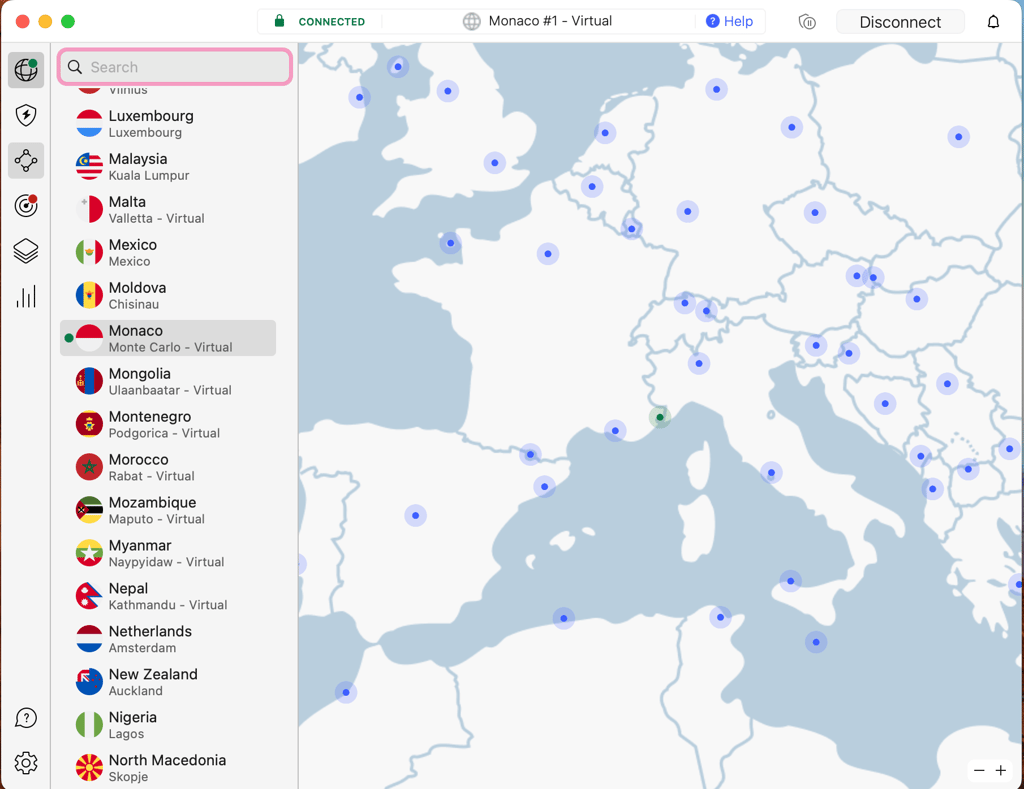This screenshot has width=1024, height=789.
Task: Select Netherlands Amsterdam server
Action: (x=168, y=639)
